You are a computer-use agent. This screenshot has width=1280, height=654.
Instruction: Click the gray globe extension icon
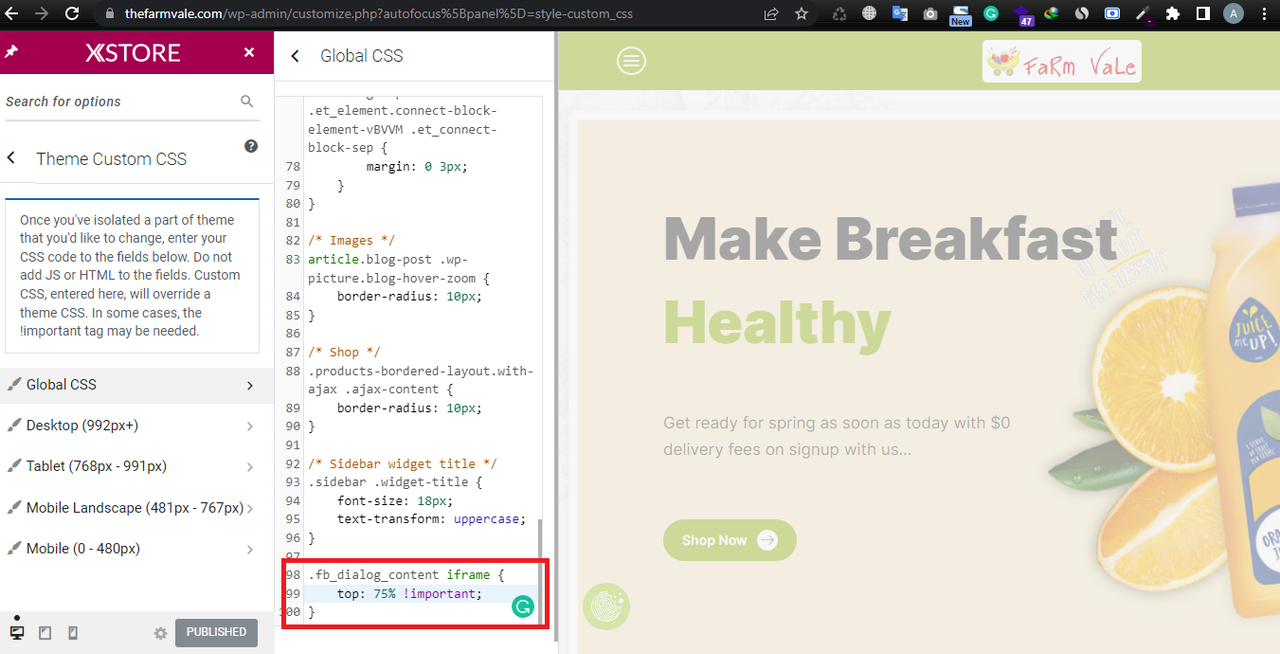click(870, 14)
